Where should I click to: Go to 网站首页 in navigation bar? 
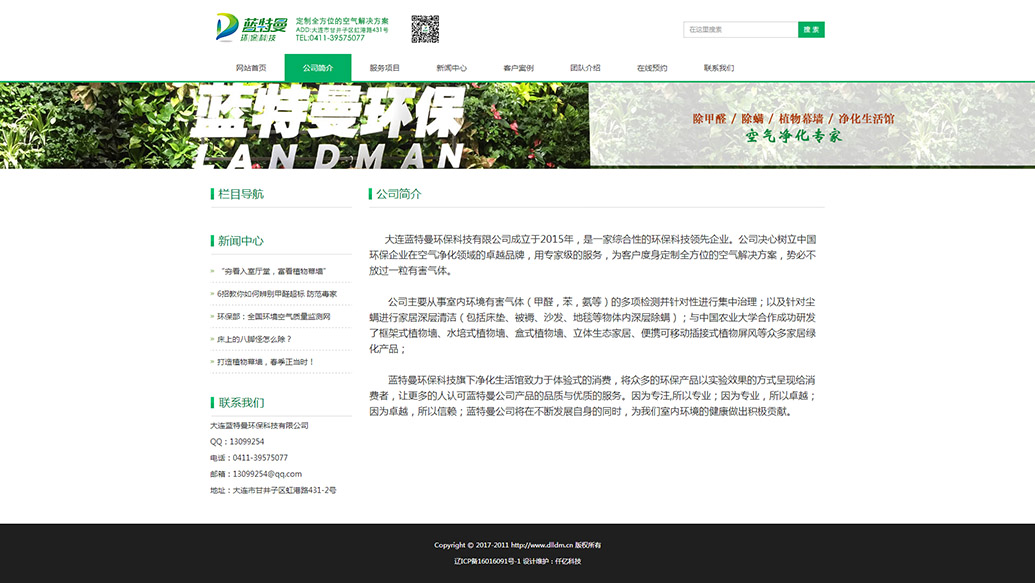coord(251,68)
